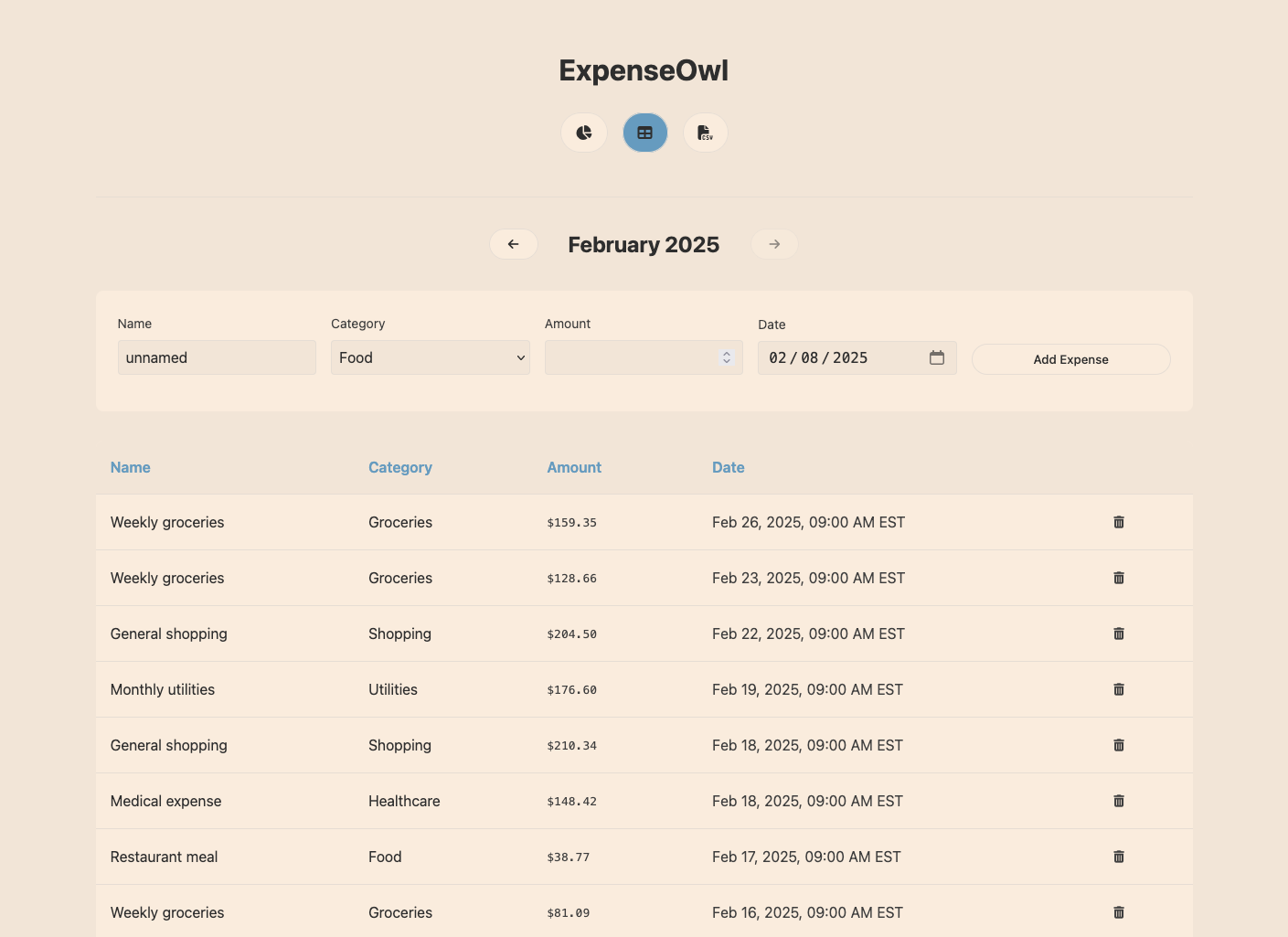This screenshot has height=937, width=1288.
Task: Select the Restaurant meal name cell
Action: click(165, 857)
